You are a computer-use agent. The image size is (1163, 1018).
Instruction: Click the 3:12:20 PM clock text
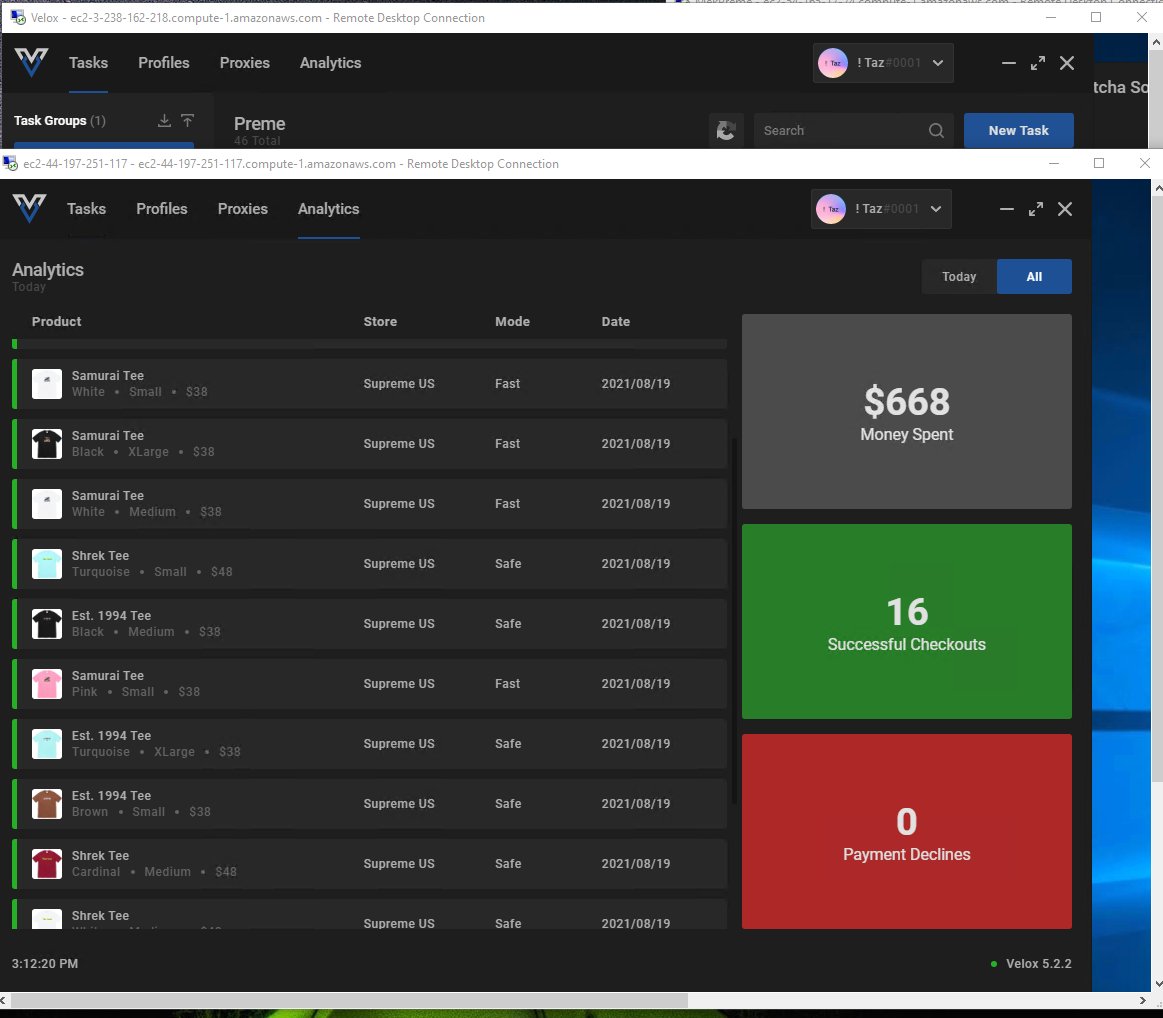coord(45,964)
